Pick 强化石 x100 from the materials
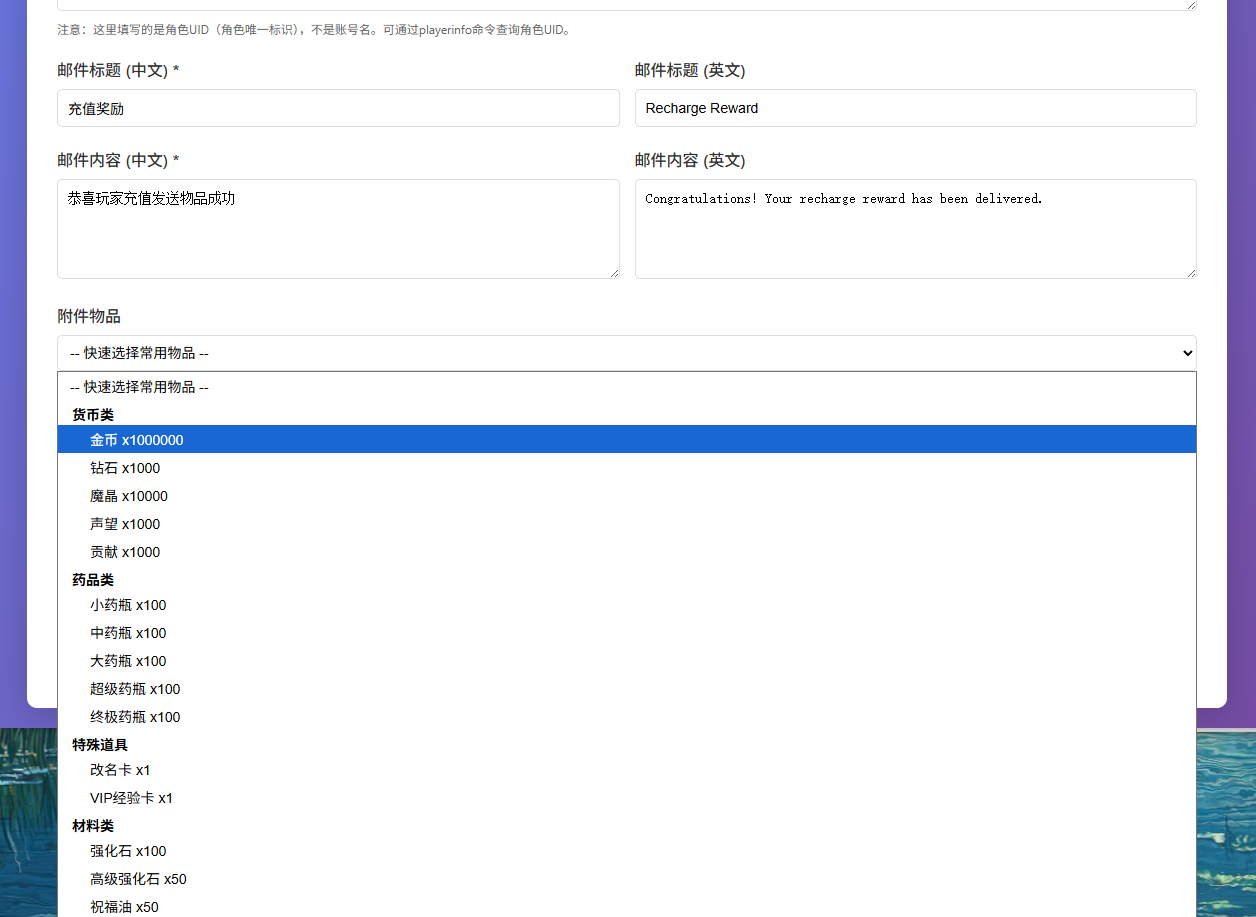The height and width of the screenshot is (917, 1256). tap(128, 851)
